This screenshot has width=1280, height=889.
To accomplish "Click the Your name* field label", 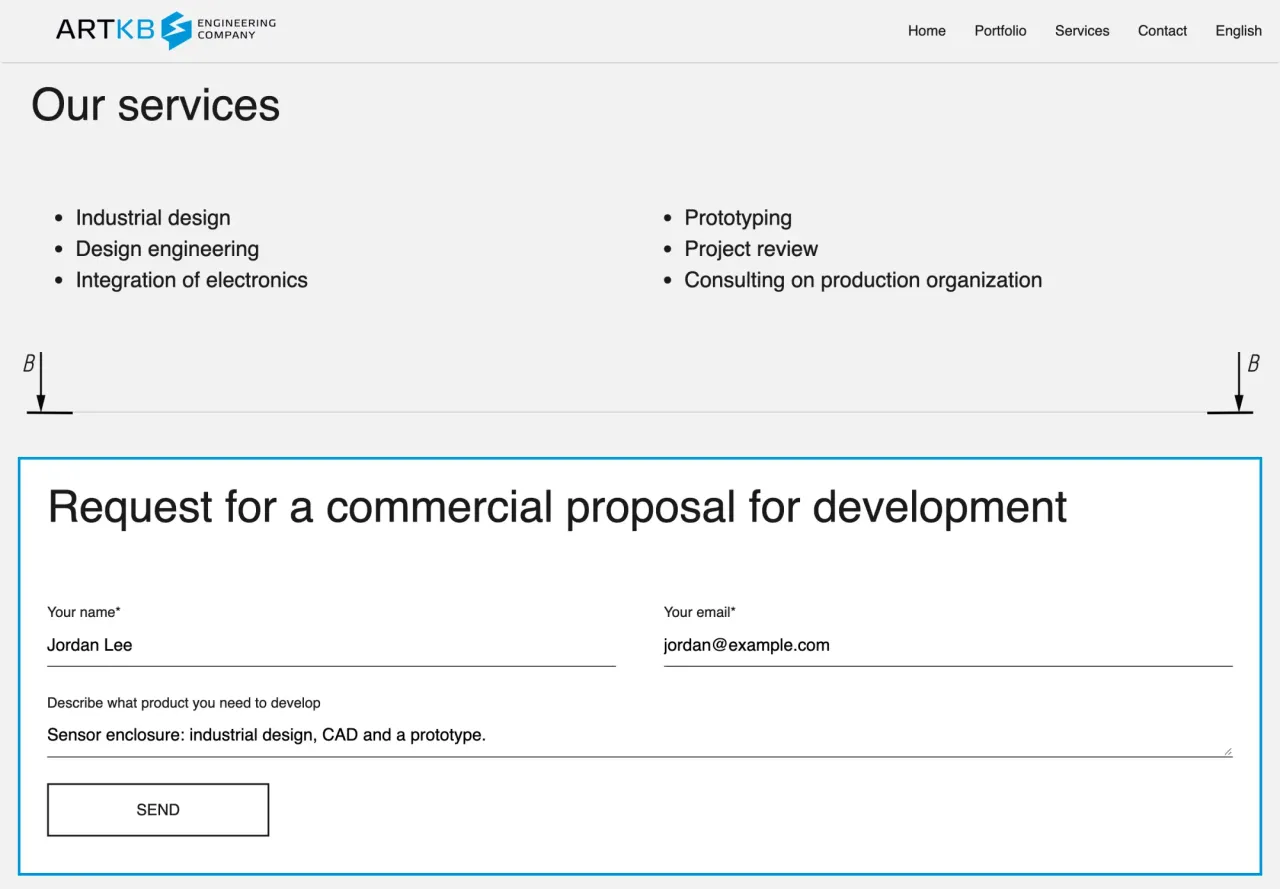I will point(84,612).
